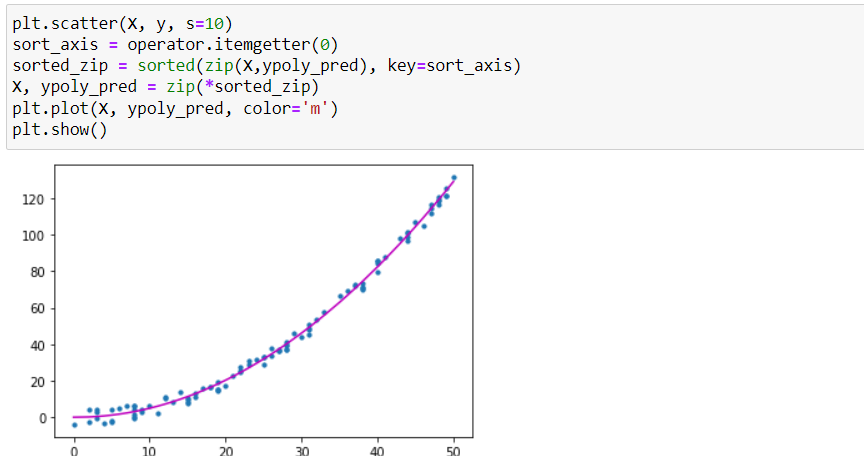Image resolution: width=864 pixels, height=456 pixels.
Task: Click the x-axis label 10
Action: click(150, 451)
